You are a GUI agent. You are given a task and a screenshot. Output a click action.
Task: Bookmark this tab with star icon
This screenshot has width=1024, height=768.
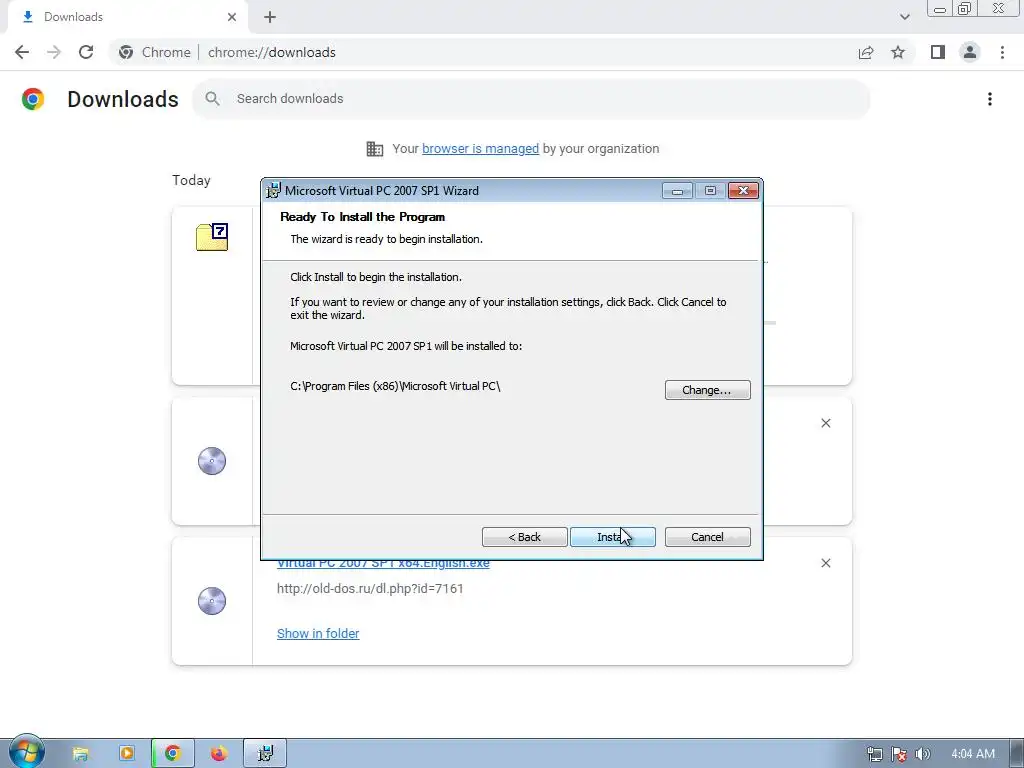coord(898,52)
